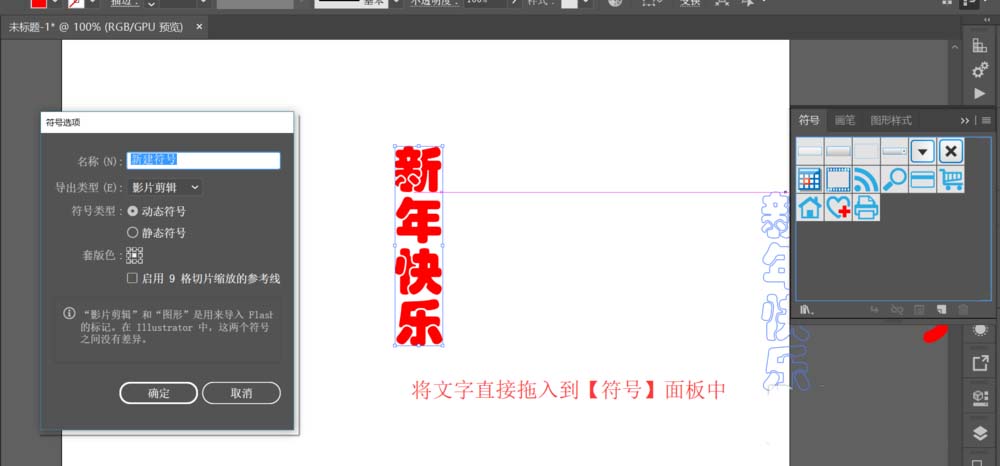1000x466 pixels.
Task: Open the topmost grid dock icon
Action: [x=980, y=45]
